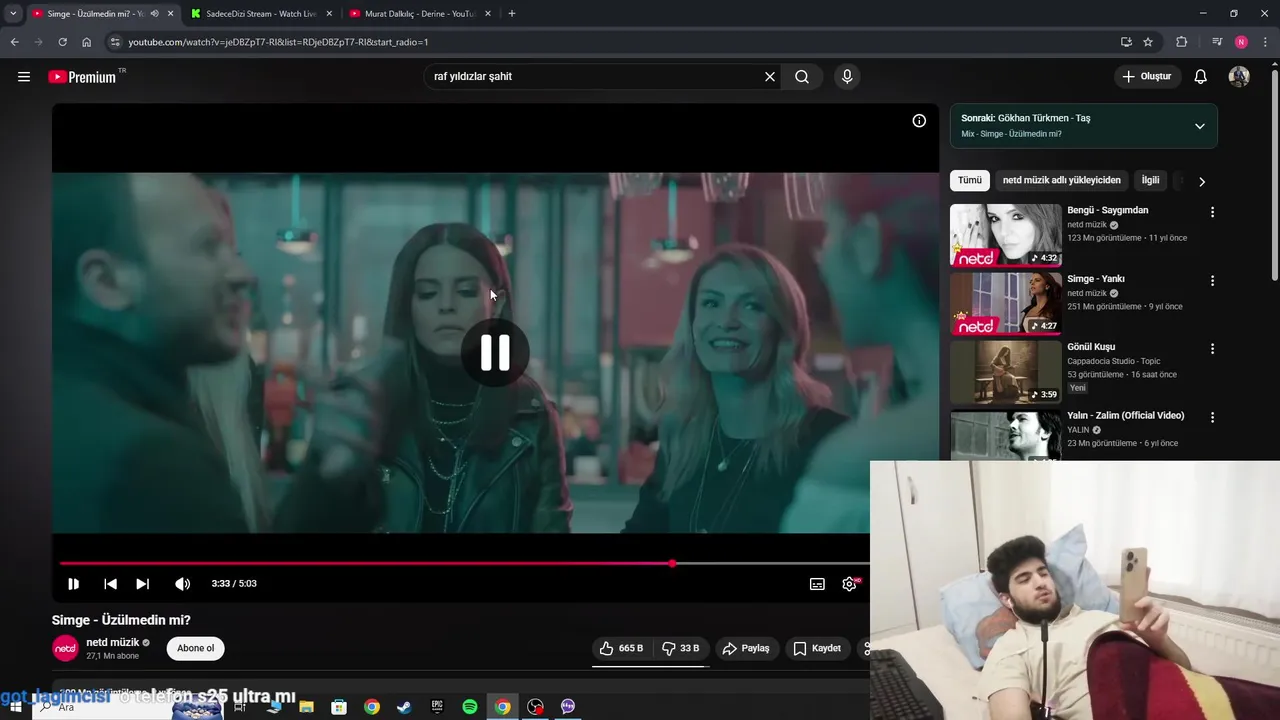1280x720 pixels.
Task: Mute audio on the Simge tab
Action: coord(154,14)
